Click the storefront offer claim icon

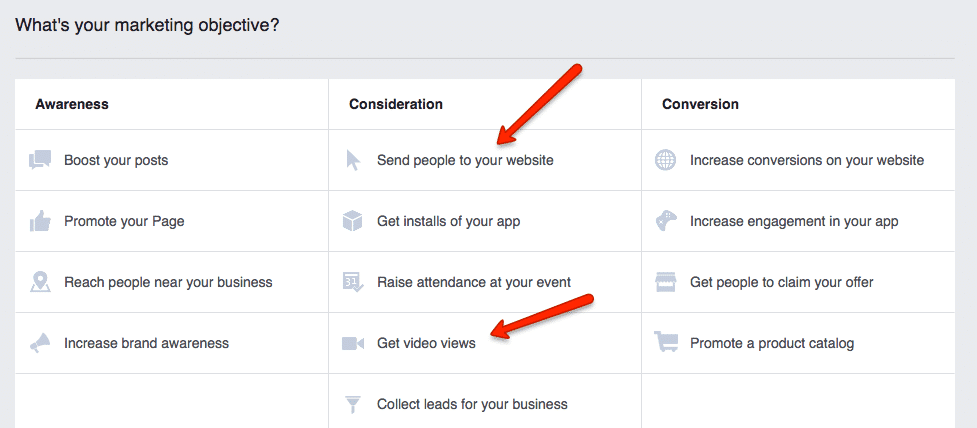665,282
